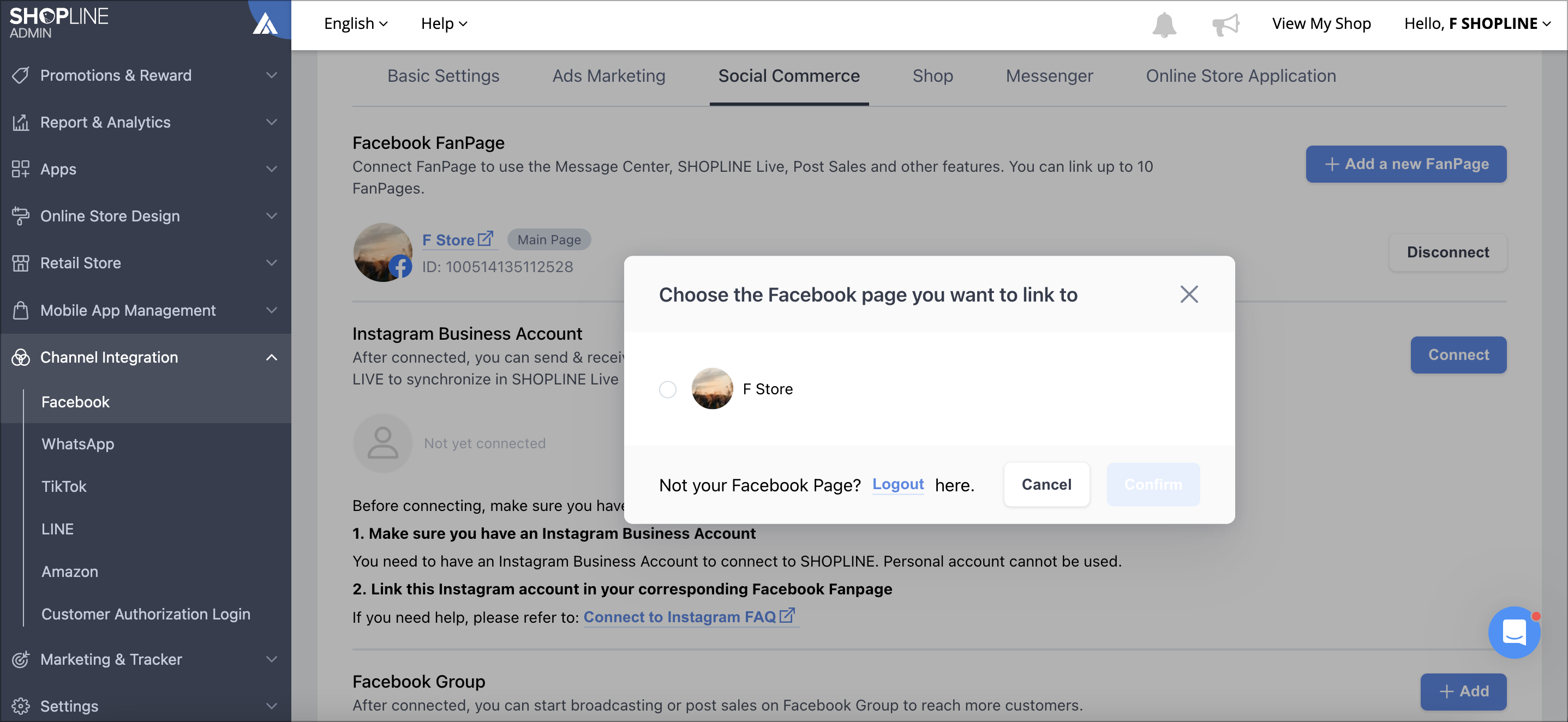
Task: Expand the Promotions & Reward chevron
Action: pyautogui.click(x=272, y=75)
